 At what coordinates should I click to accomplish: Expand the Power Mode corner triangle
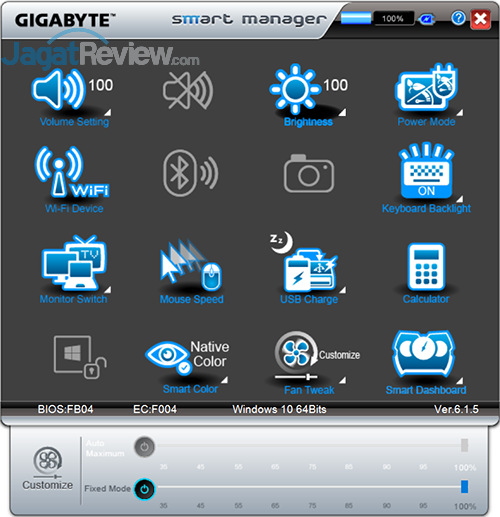tap(460, 112)
